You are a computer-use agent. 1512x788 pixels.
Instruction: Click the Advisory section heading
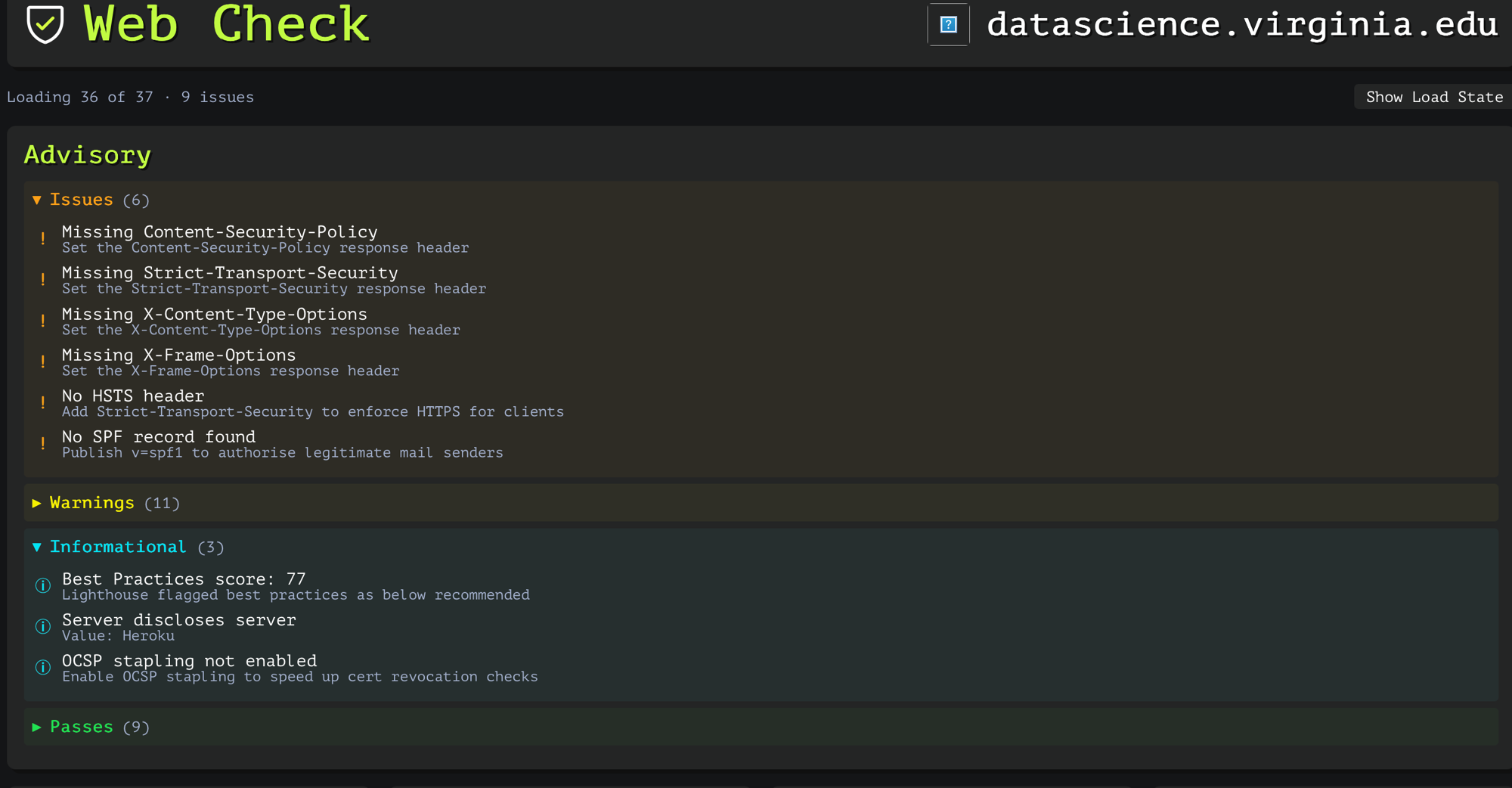[88, 155]
